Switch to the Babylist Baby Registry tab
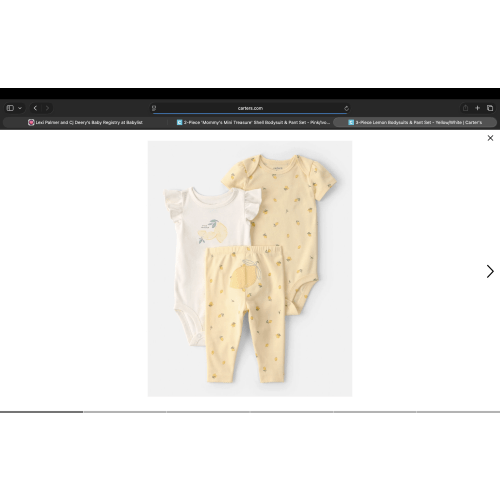This screenshot has width=500, height=500. [85, 122]
